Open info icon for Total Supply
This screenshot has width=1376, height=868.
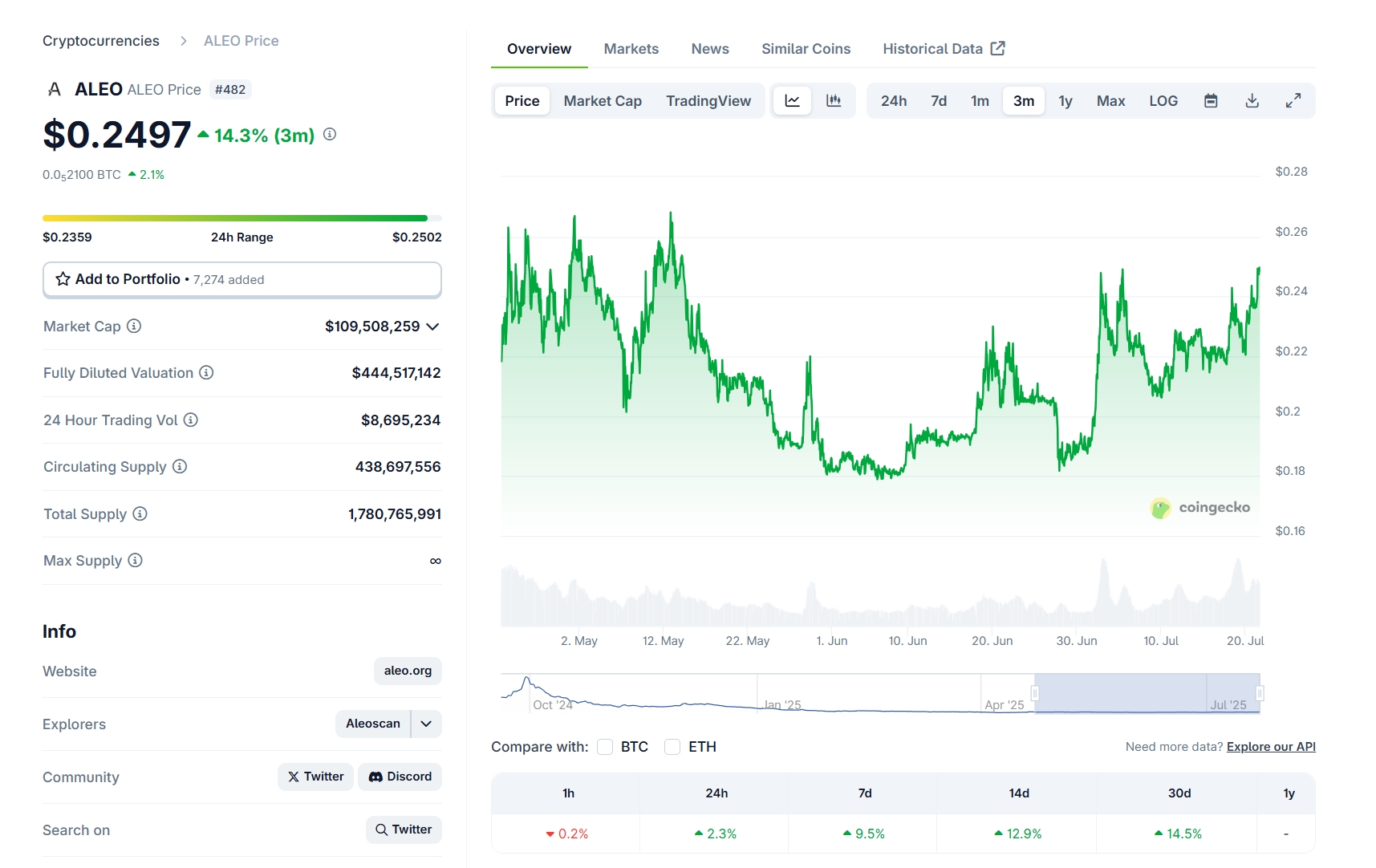click(x=140, y=513)
